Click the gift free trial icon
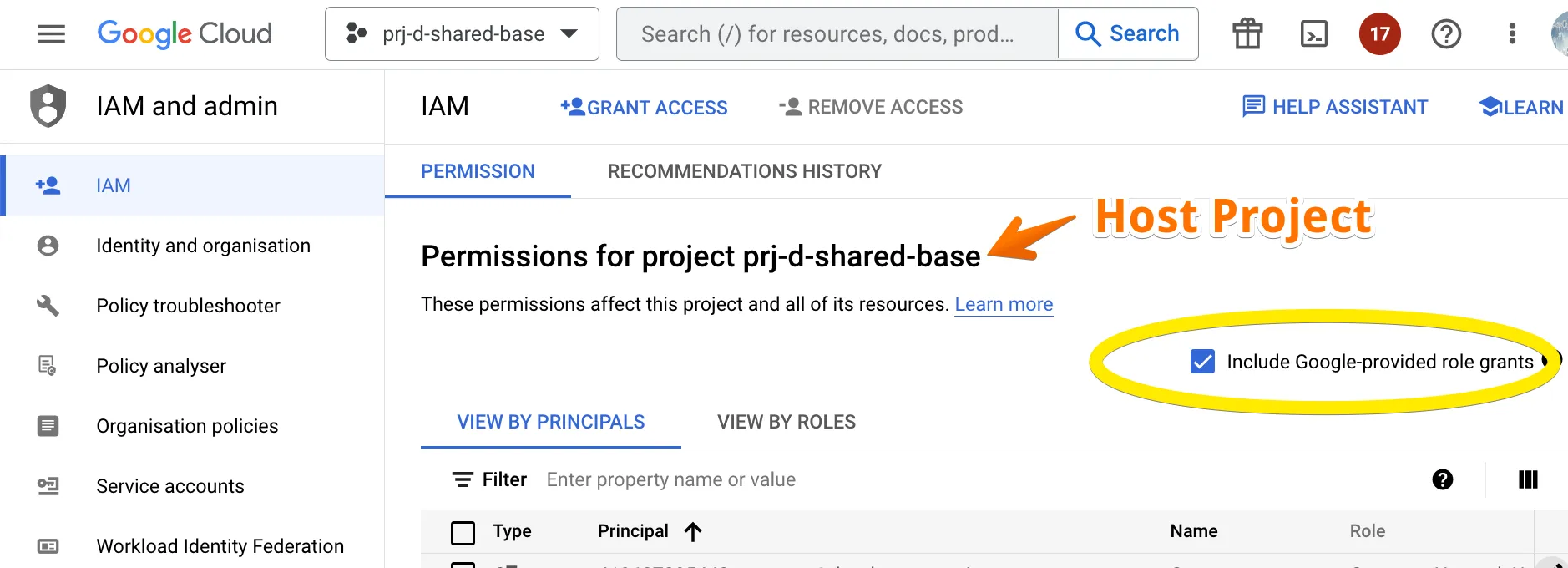 tap(1247, 34)
